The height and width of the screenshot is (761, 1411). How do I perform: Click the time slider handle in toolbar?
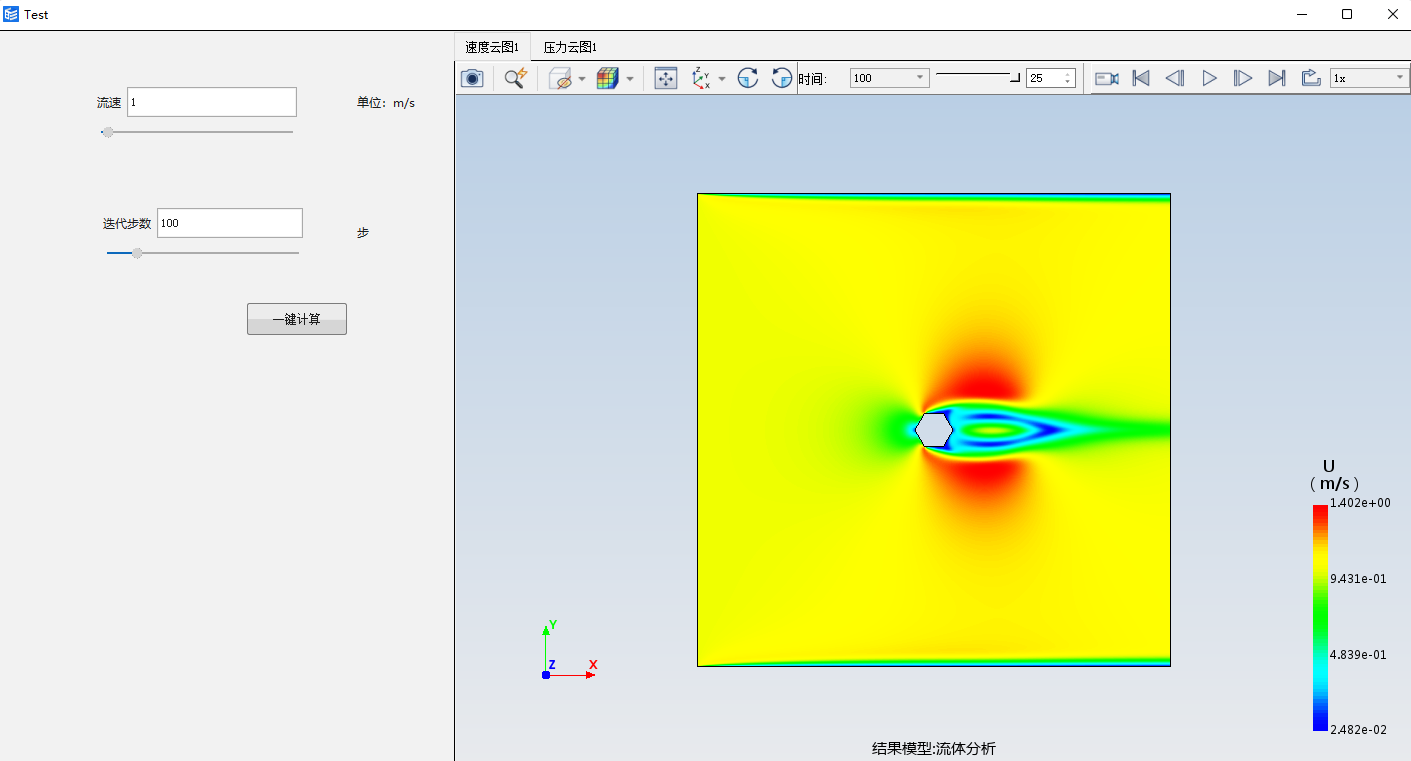pyautogui.click(x=1015, y=77)
